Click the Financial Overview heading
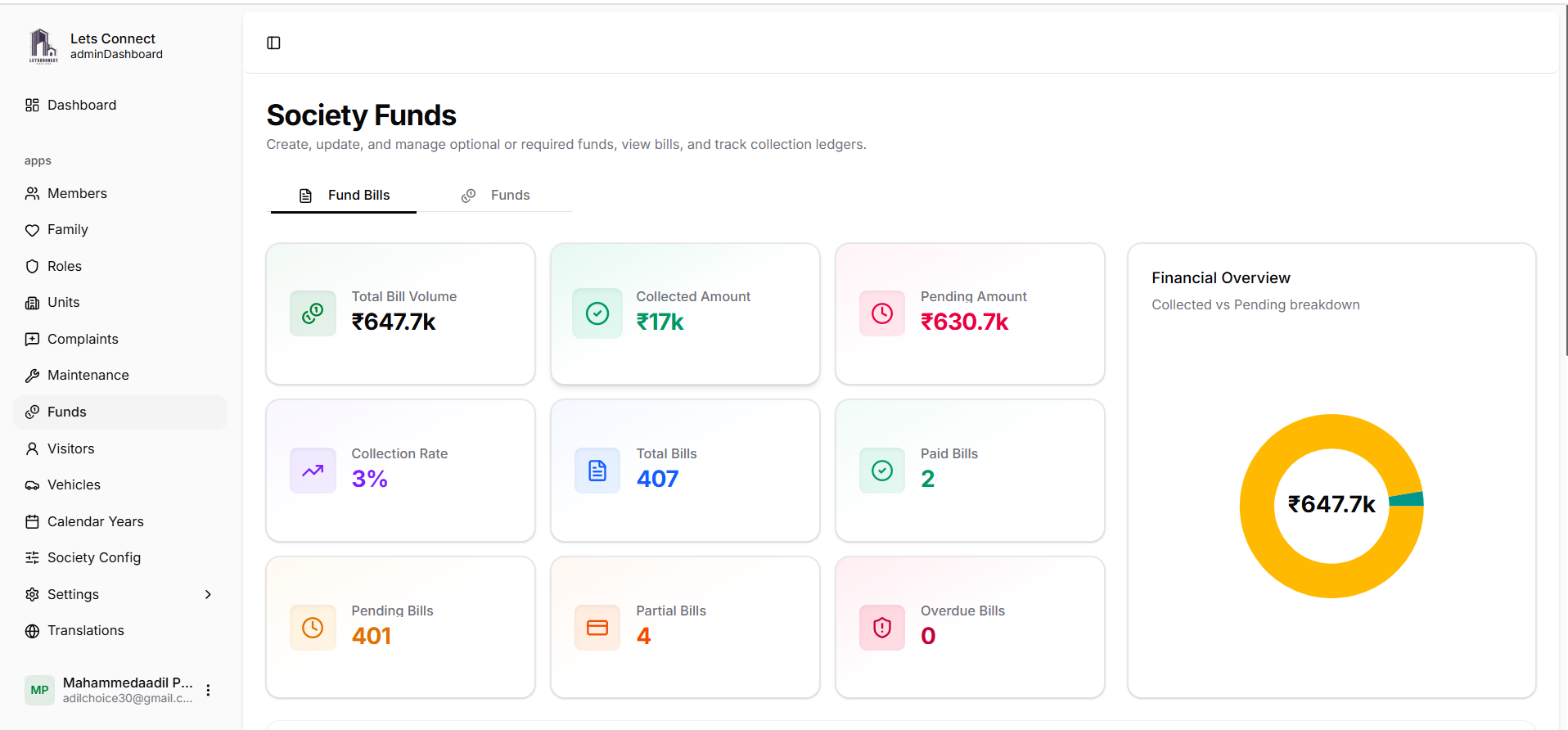This screenshot has width=1568, height=730. 1220,278
